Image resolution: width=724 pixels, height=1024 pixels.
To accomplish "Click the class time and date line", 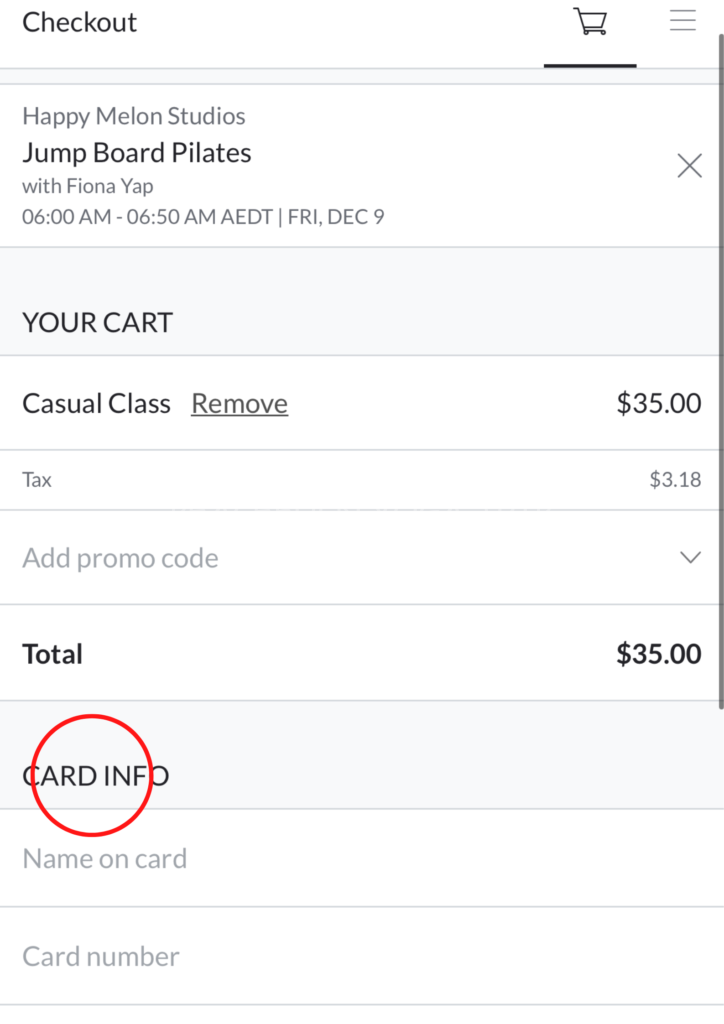I will 203,216.
